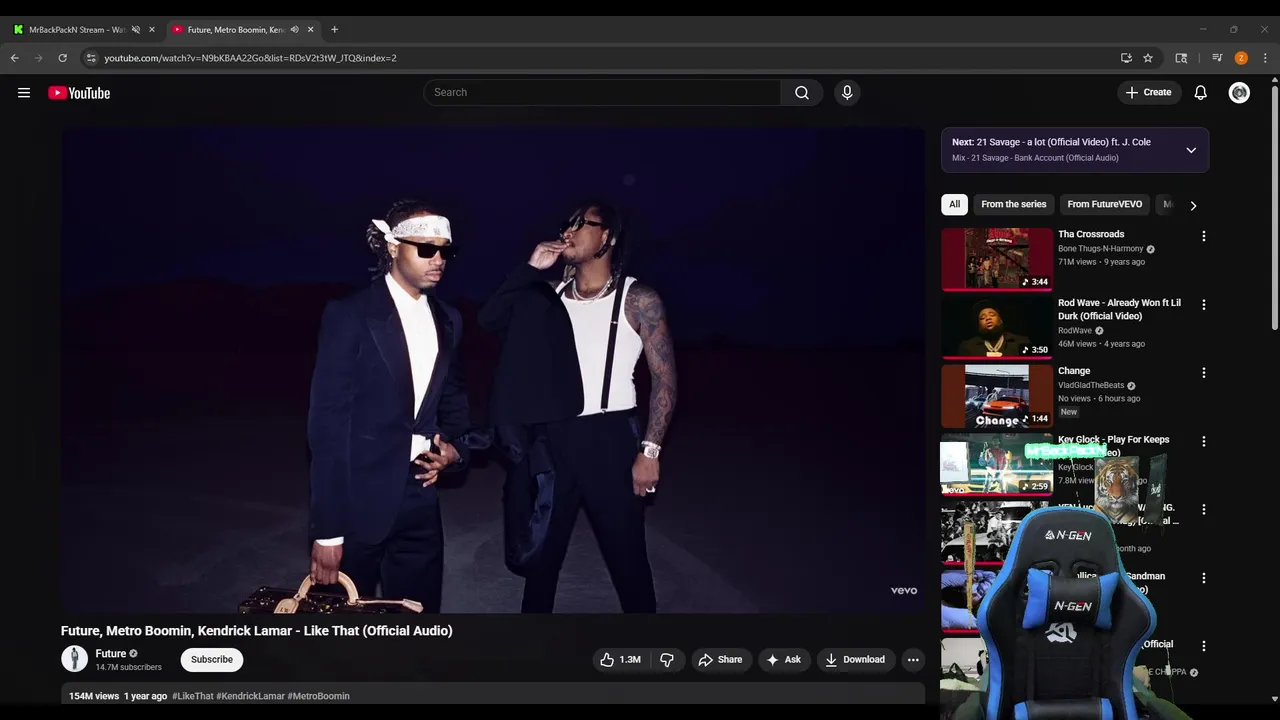Open options for Tha Crossroads video
This screenshot has width=1280, height=720.
[x=1203, y=236]
